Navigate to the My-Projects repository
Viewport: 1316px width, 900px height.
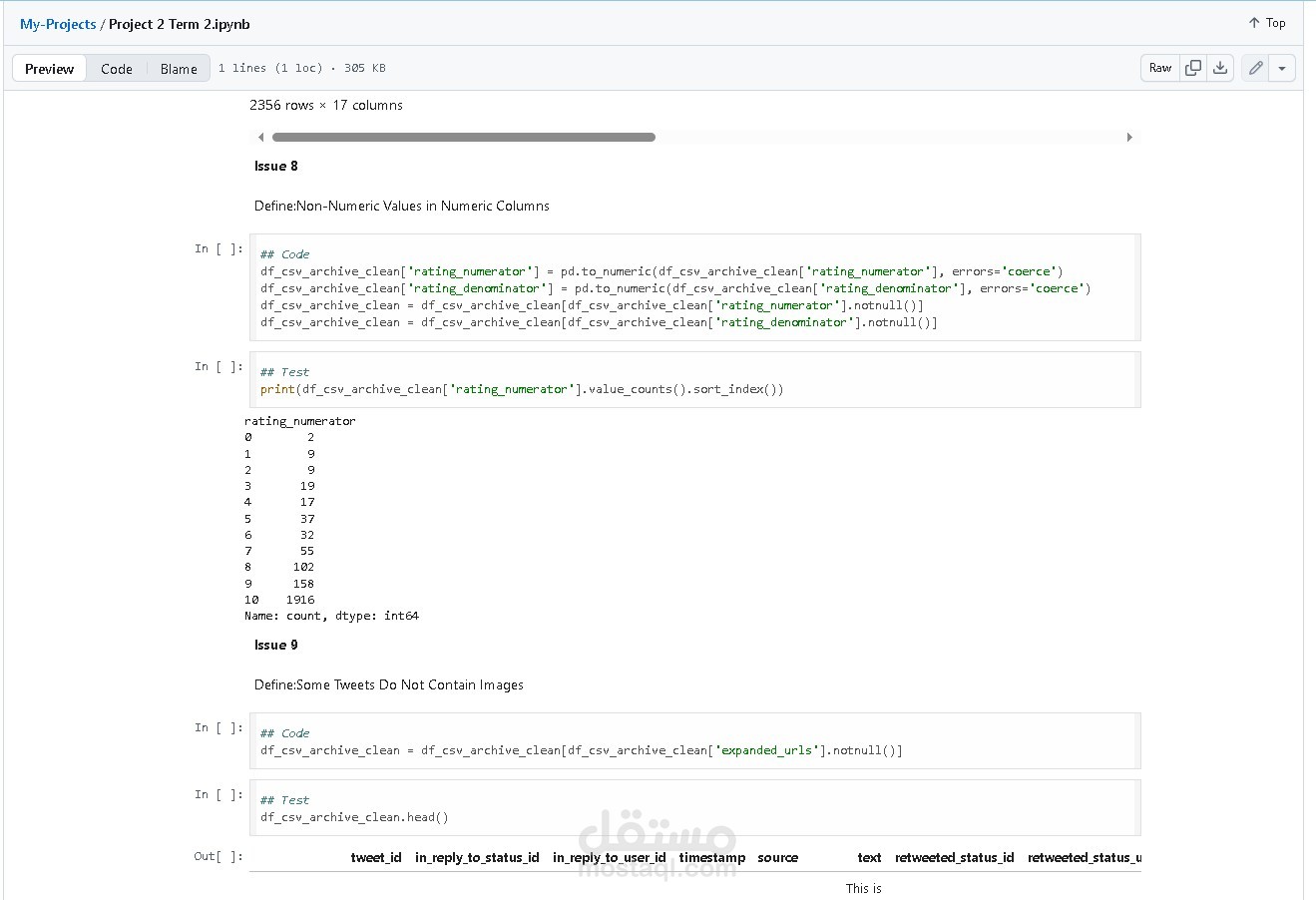coord(57,24)
